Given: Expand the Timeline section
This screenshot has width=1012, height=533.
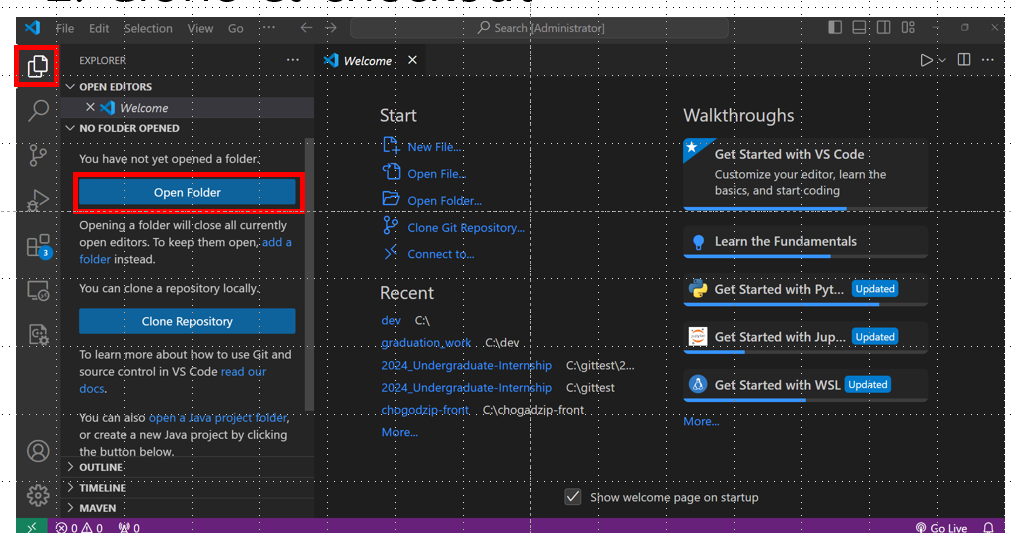Looking at the screenshot, I should click(70, 487).
